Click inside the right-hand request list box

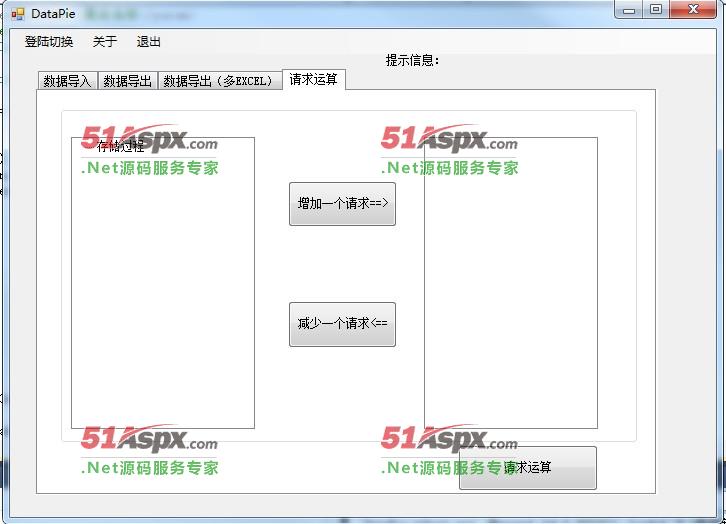point(511,282)
